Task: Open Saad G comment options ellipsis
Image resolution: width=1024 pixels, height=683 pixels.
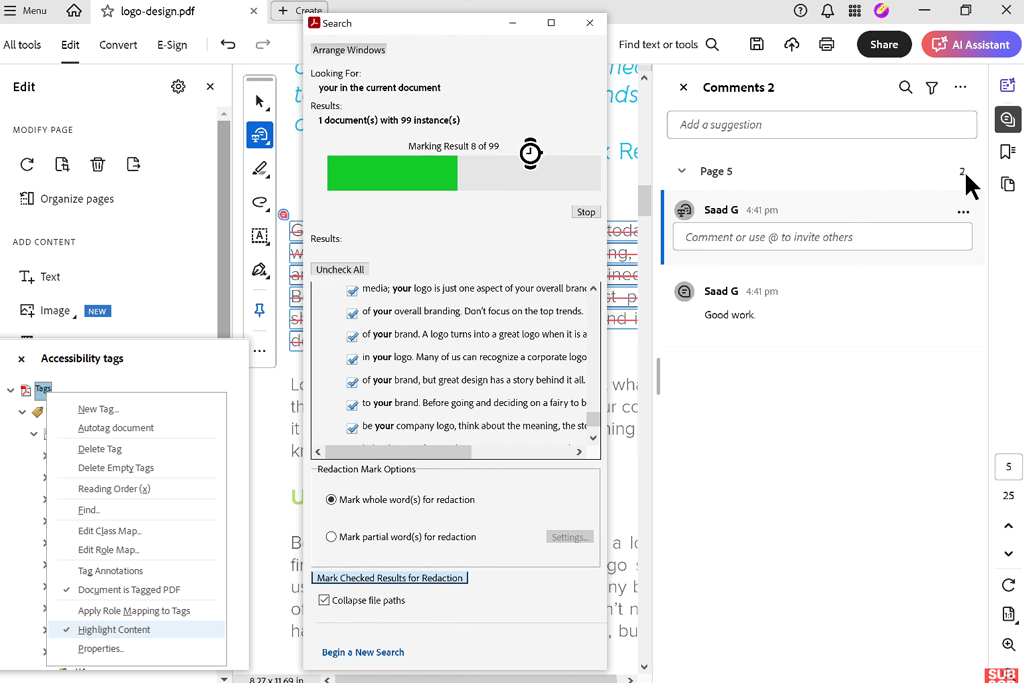Action: [x=963, y=212]
